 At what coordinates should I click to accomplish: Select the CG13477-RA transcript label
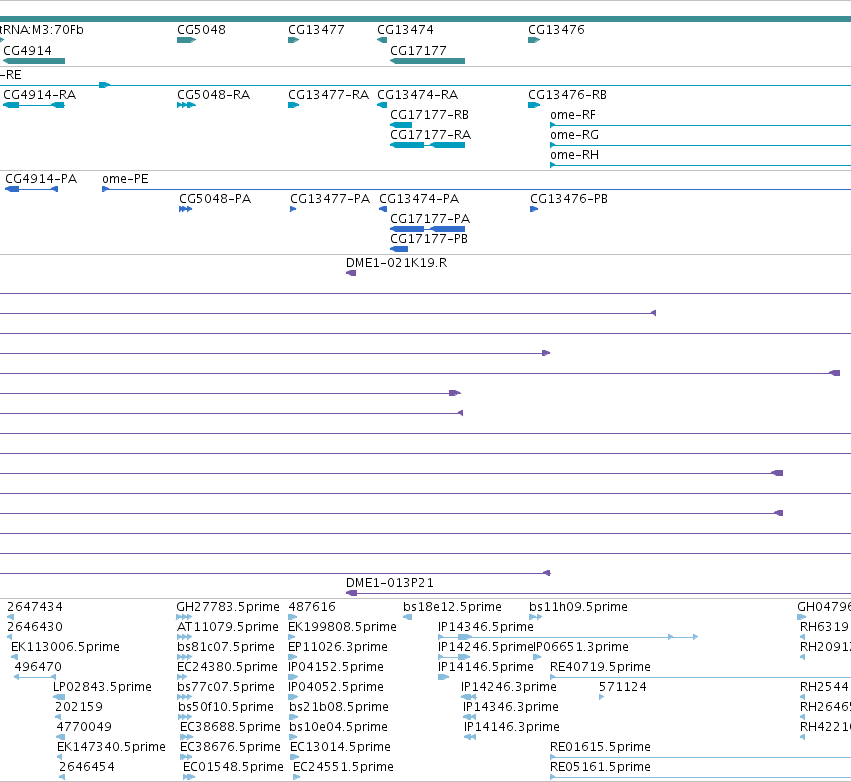[328, 95]
